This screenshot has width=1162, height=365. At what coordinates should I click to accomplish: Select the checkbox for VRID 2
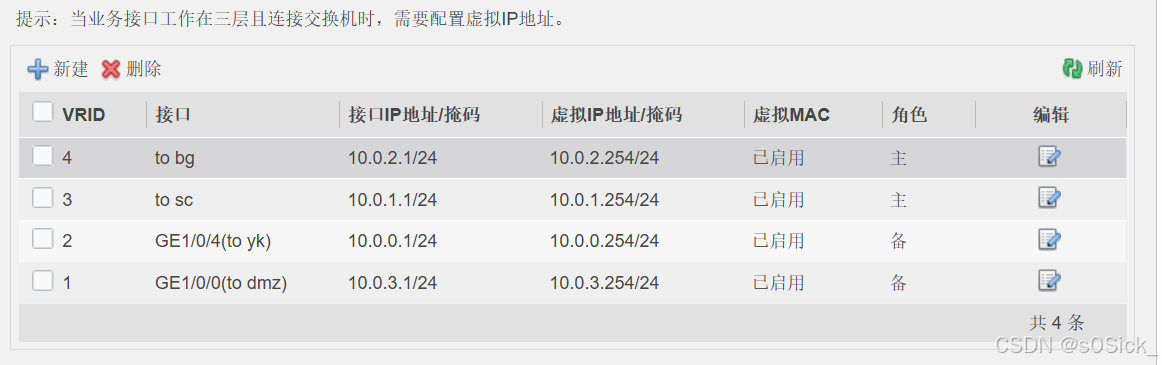click(43, 239)
